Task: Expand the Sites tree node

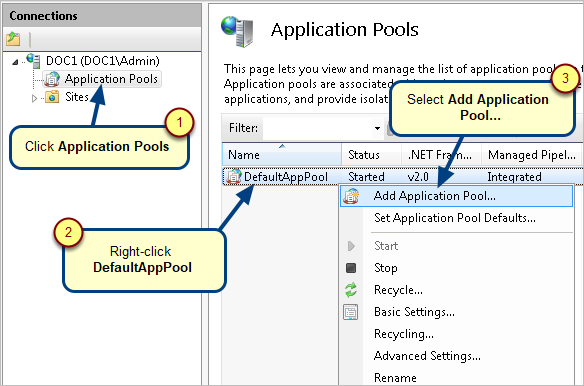Action: [34, 98]
